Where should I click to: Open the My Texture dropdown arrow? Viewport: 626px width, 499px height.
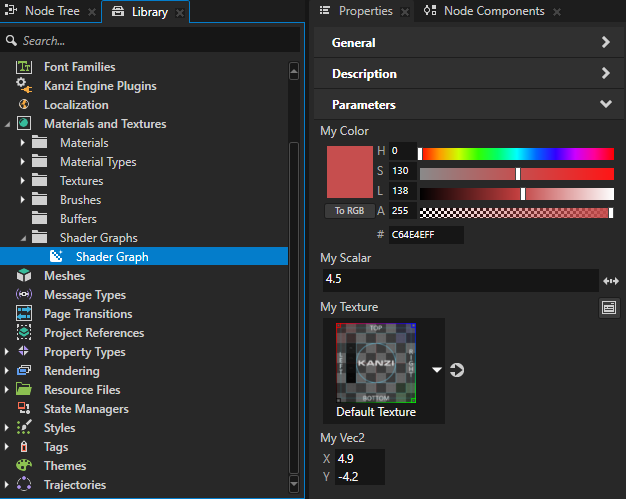(x=437, y=370)
